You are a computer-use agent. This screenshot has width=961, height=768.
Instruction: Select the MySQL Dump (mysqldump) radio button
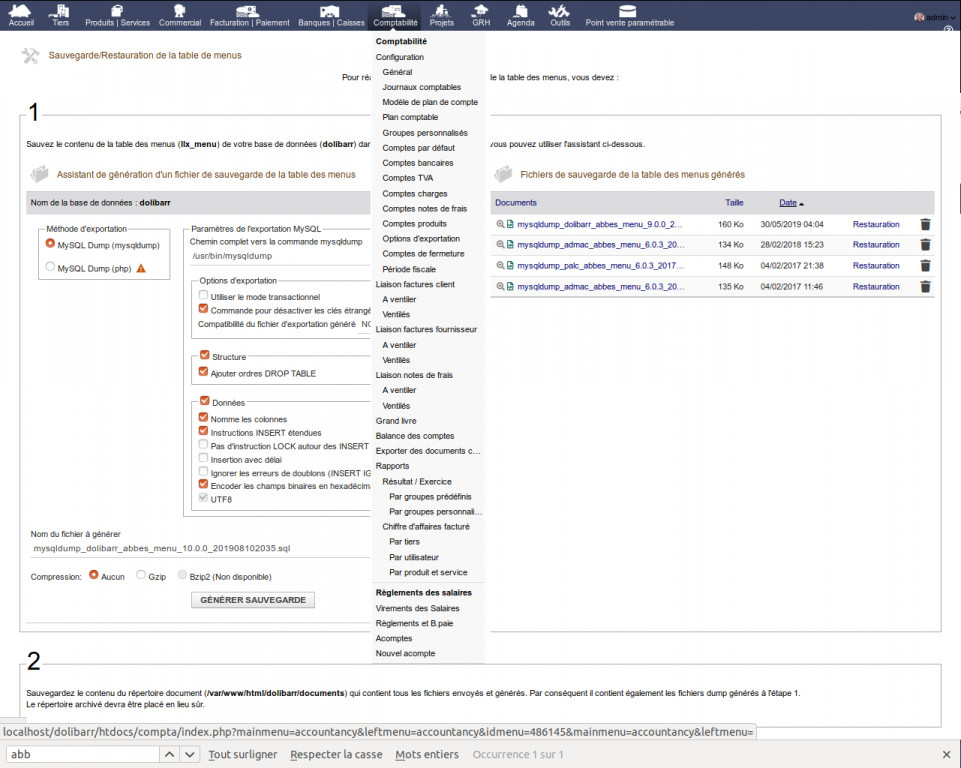coord(50,244)
